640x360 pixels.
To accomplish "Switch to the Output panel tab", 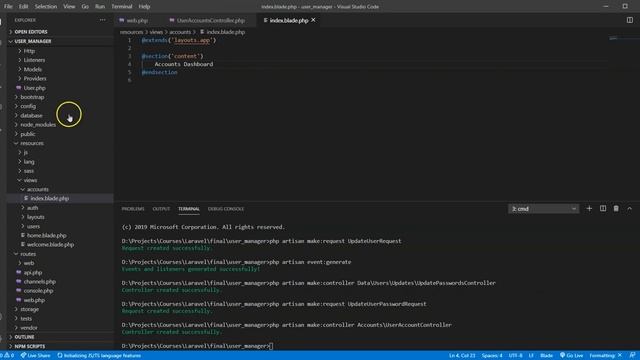I will pos(161,209).
